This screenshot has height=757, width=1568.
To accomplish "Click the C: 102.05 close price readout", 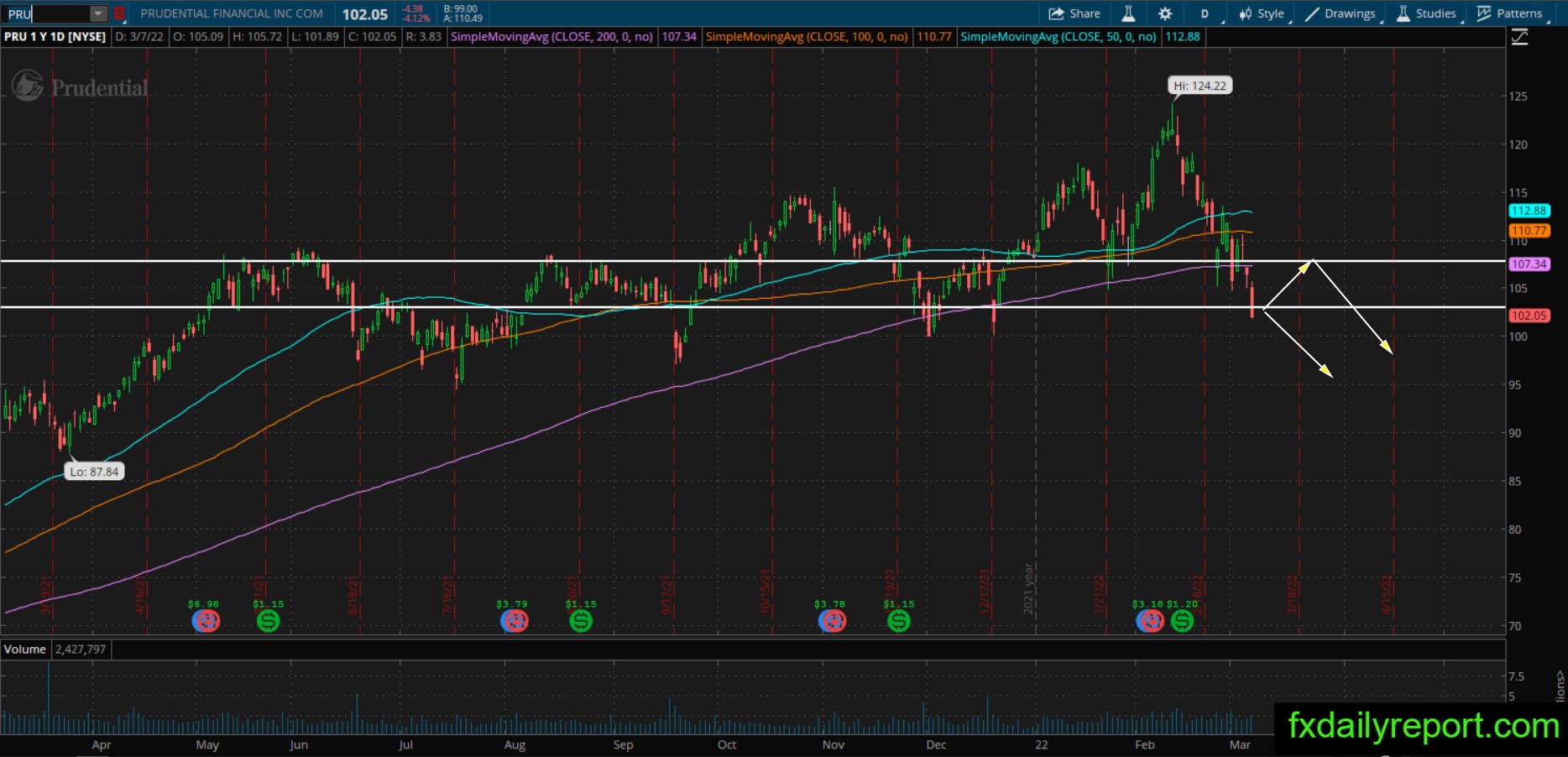I will click(373, 37).
